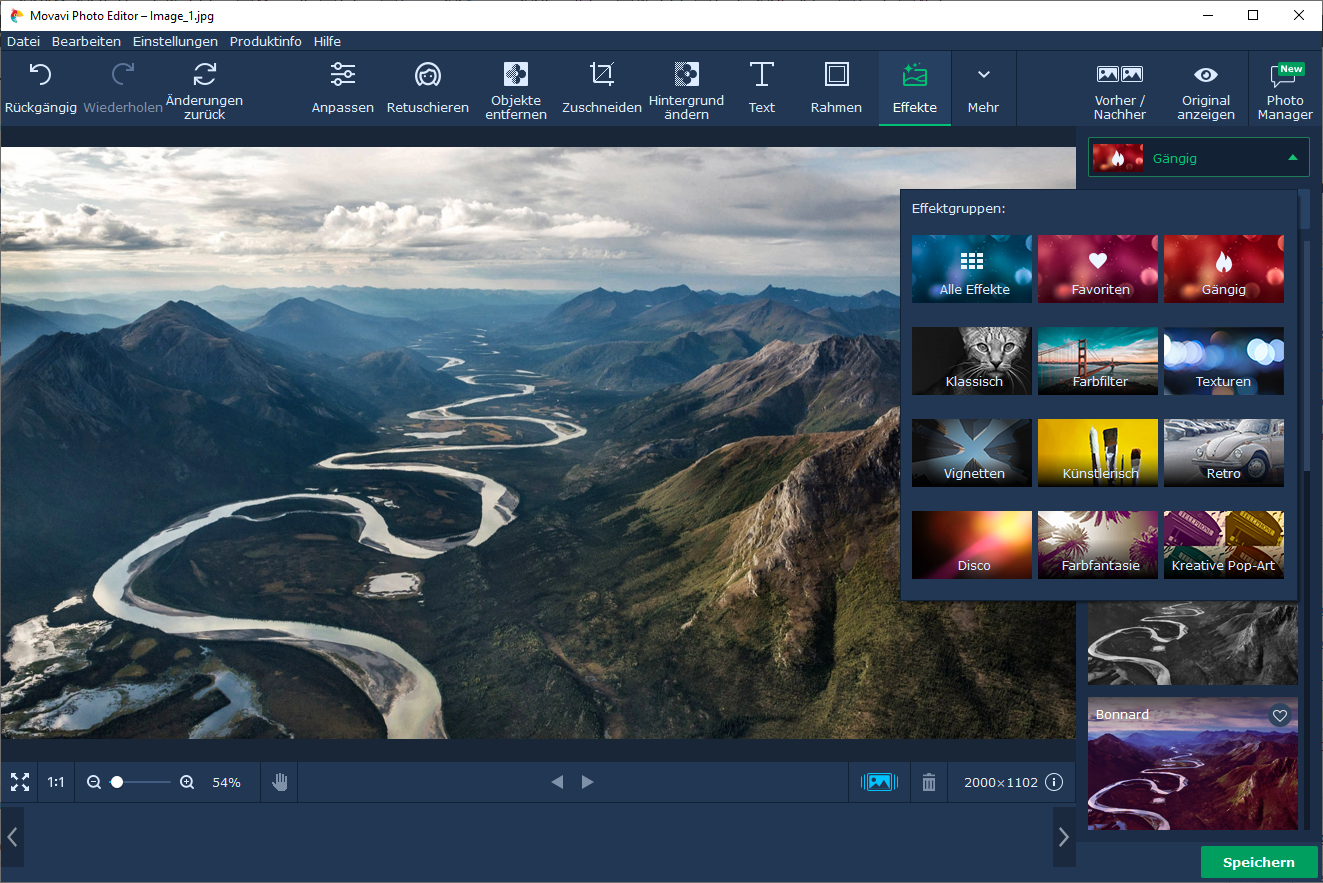
Task: Open the Bearbeiten menu
Action: coord(86,41)
